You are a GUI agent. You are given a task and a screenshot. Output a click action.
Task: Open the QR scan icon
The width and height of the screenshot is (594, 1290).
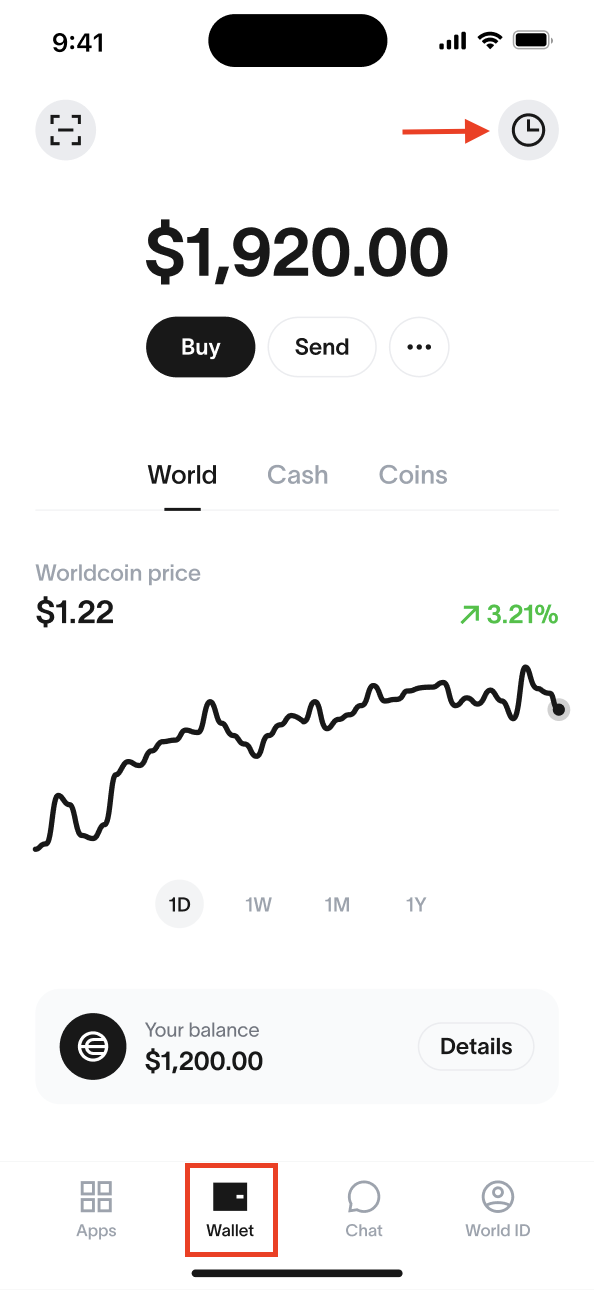66,130
